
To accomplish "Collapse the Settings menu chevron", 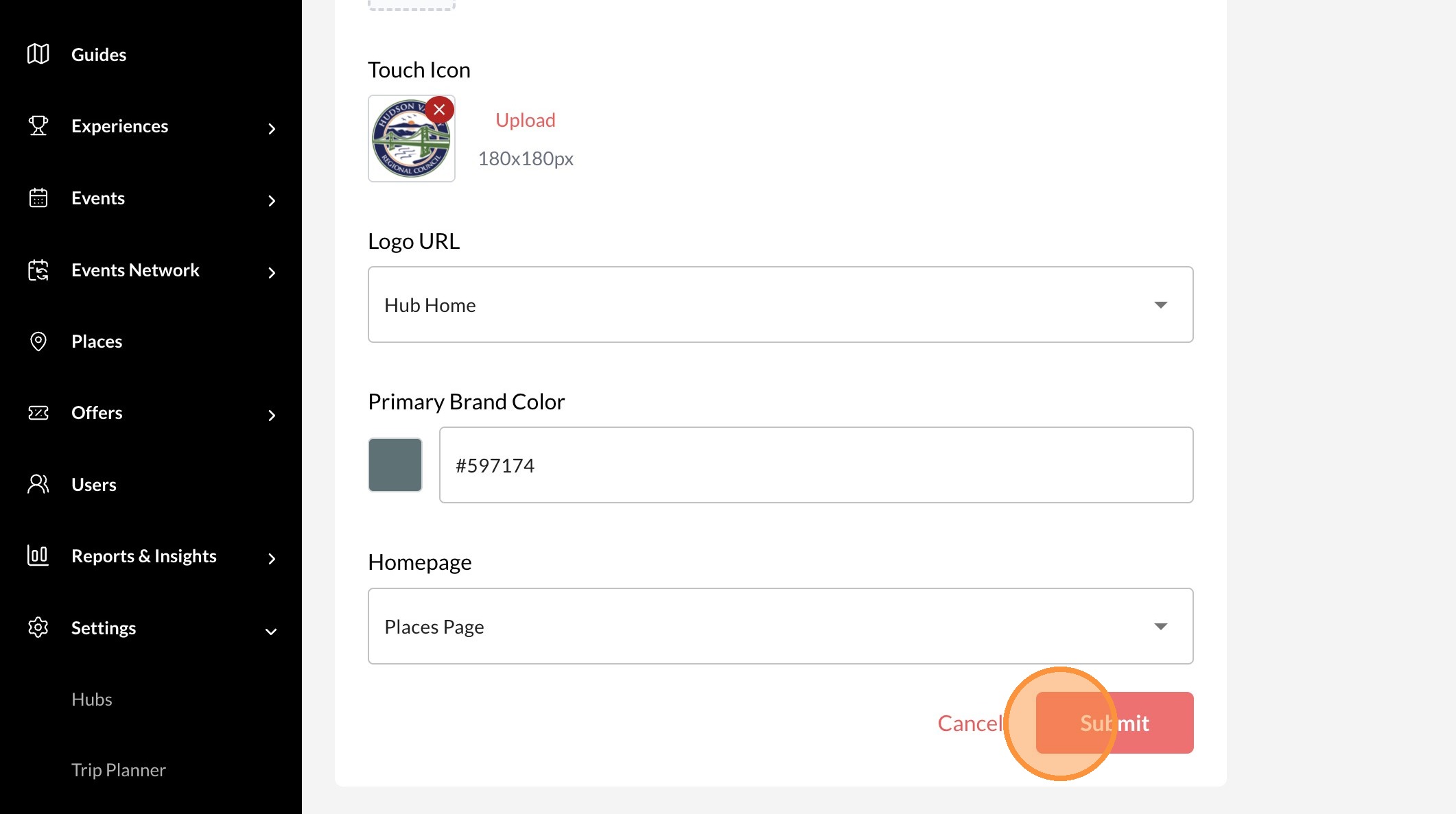I will tap(271, 631).
